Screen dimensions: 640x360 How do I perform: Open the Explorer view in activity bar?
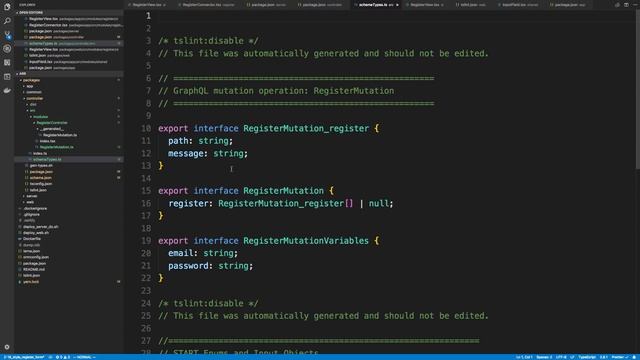point(7,7)
